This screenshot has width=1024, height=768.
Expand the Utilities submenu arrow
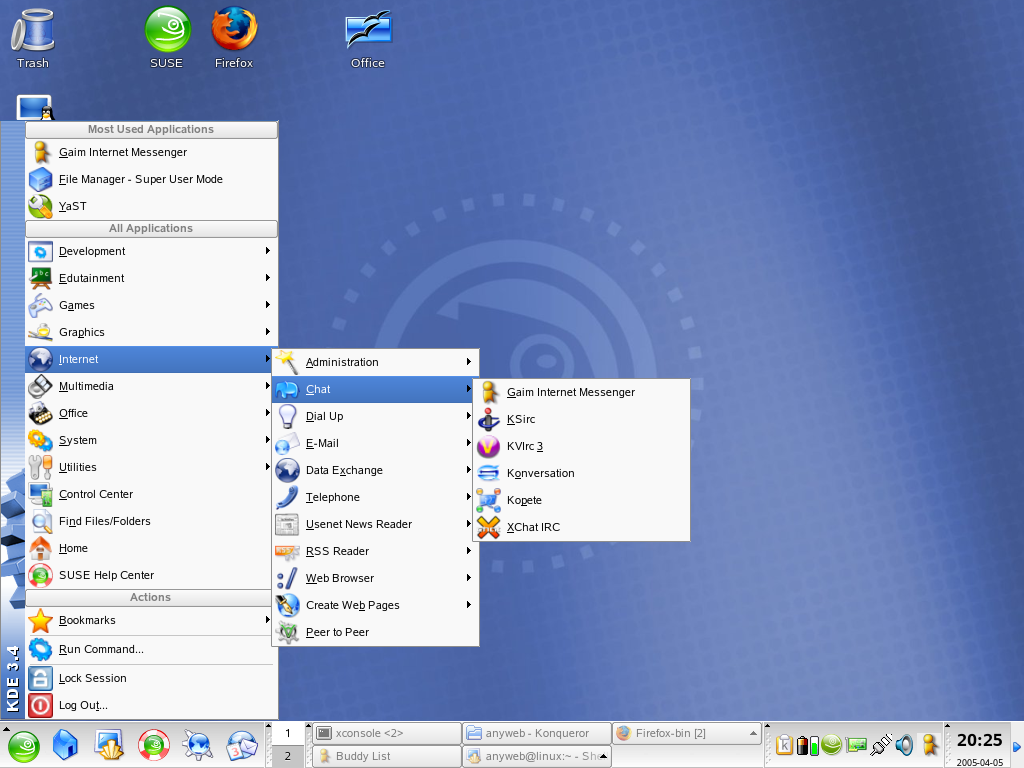click(268, 467)
